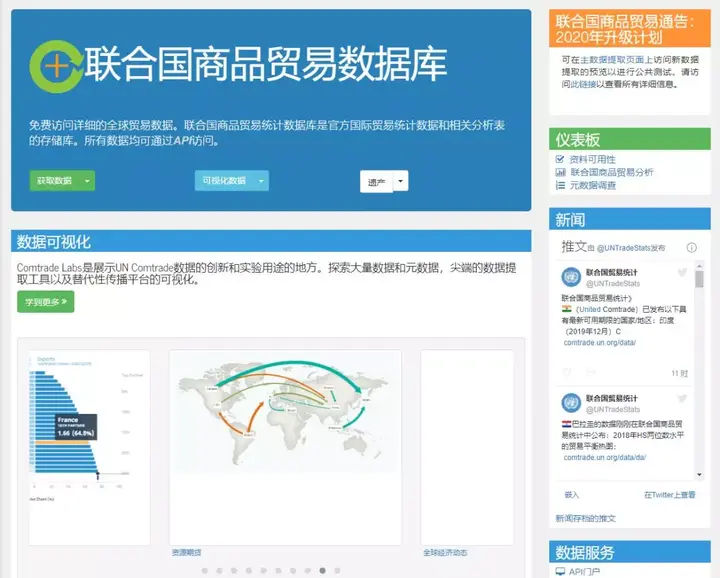
Task: Click the 联合国商品贸易数据库 title heading
Action: tap(265, 64)
